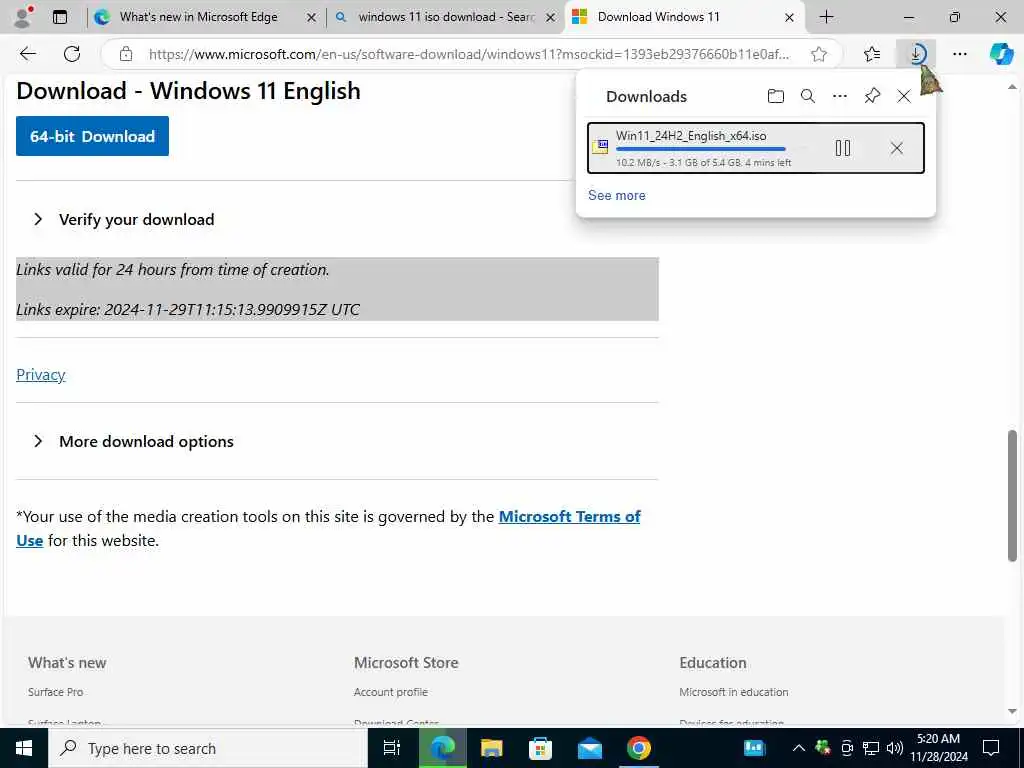The width and height of the screenshot is (1024, 768).
Task: Search downloads with magnifier icon
Action: click(808, 97)
